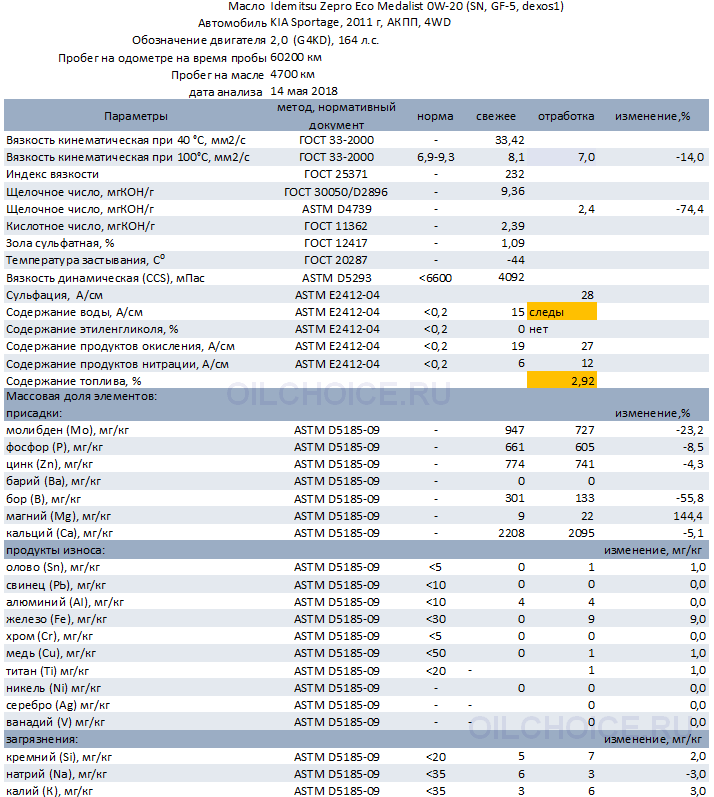Select the 'серебро (Ag) мг/кг' row label
714x797 pixels.
click(58, 706)
